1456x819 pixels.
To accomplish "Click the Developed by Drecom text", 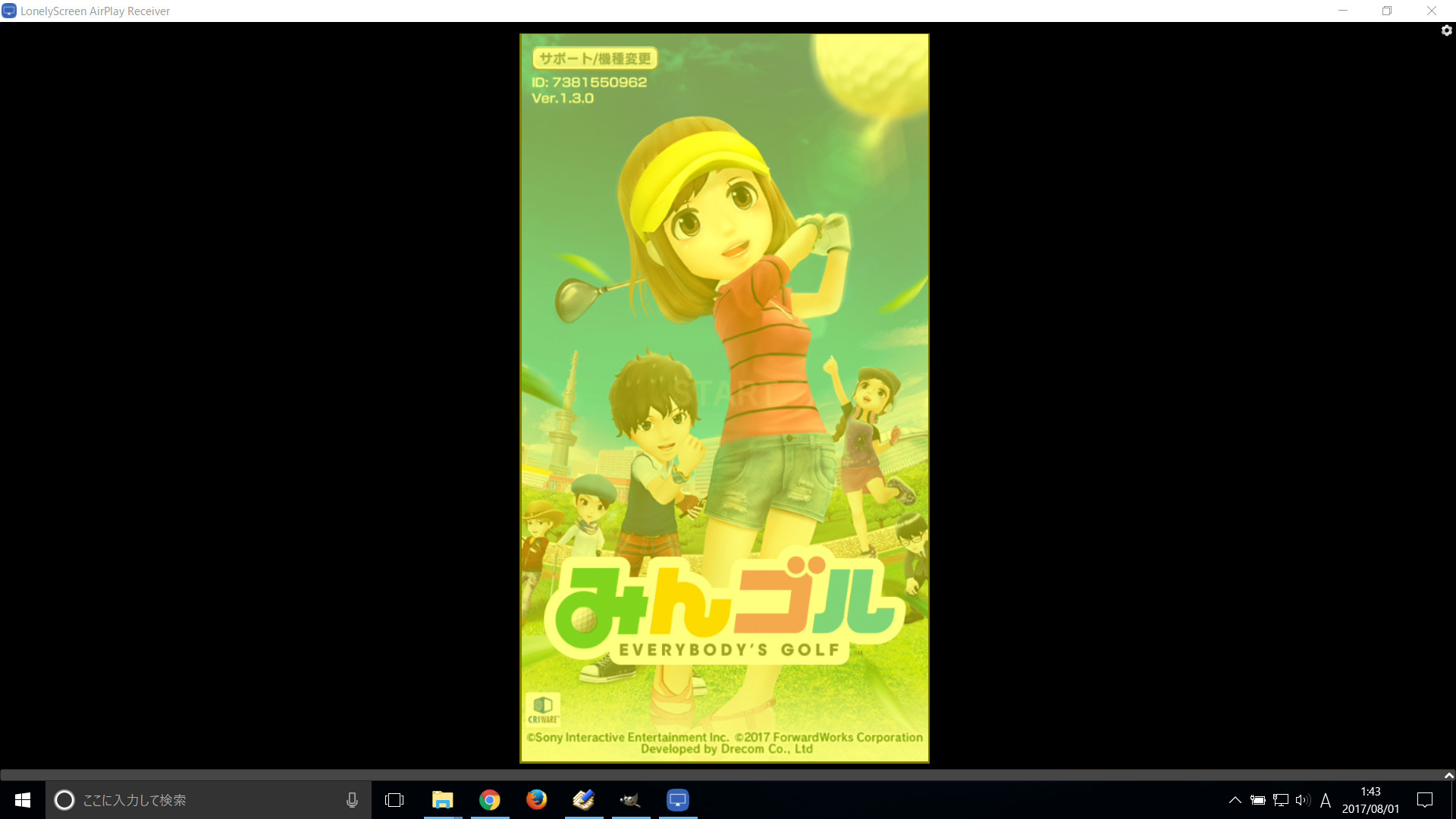I will click(726, 749).
